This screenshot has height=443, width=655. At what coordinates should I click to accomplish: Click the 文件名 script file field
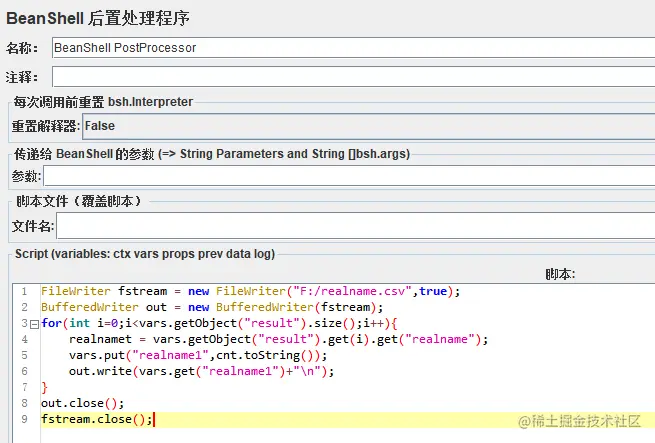point(356,226)
